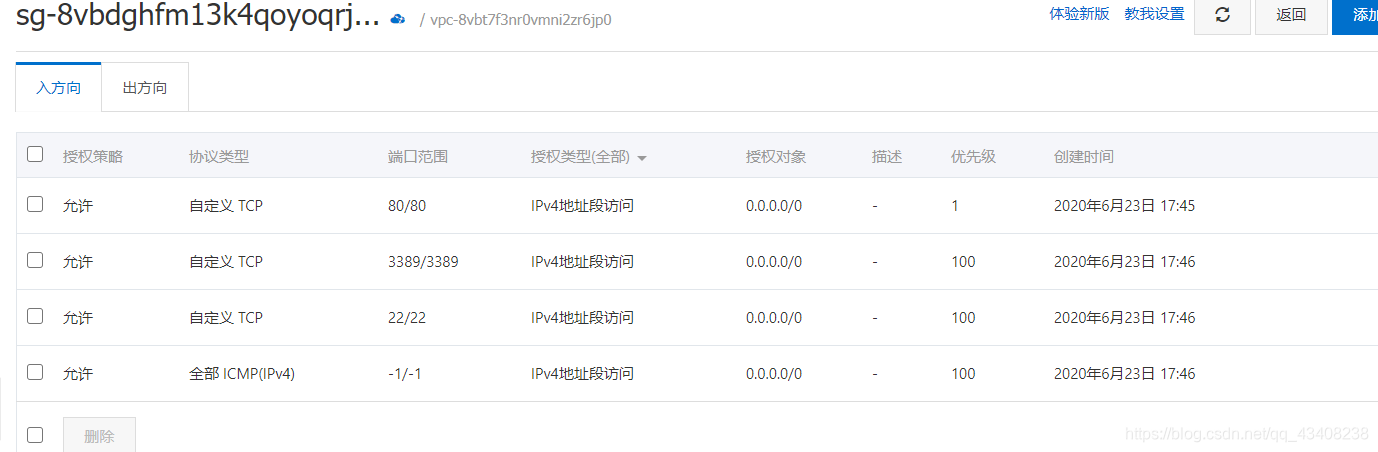
Task: Click IPv4地址段访问 in the ICMP row
Action: [582, 374]
